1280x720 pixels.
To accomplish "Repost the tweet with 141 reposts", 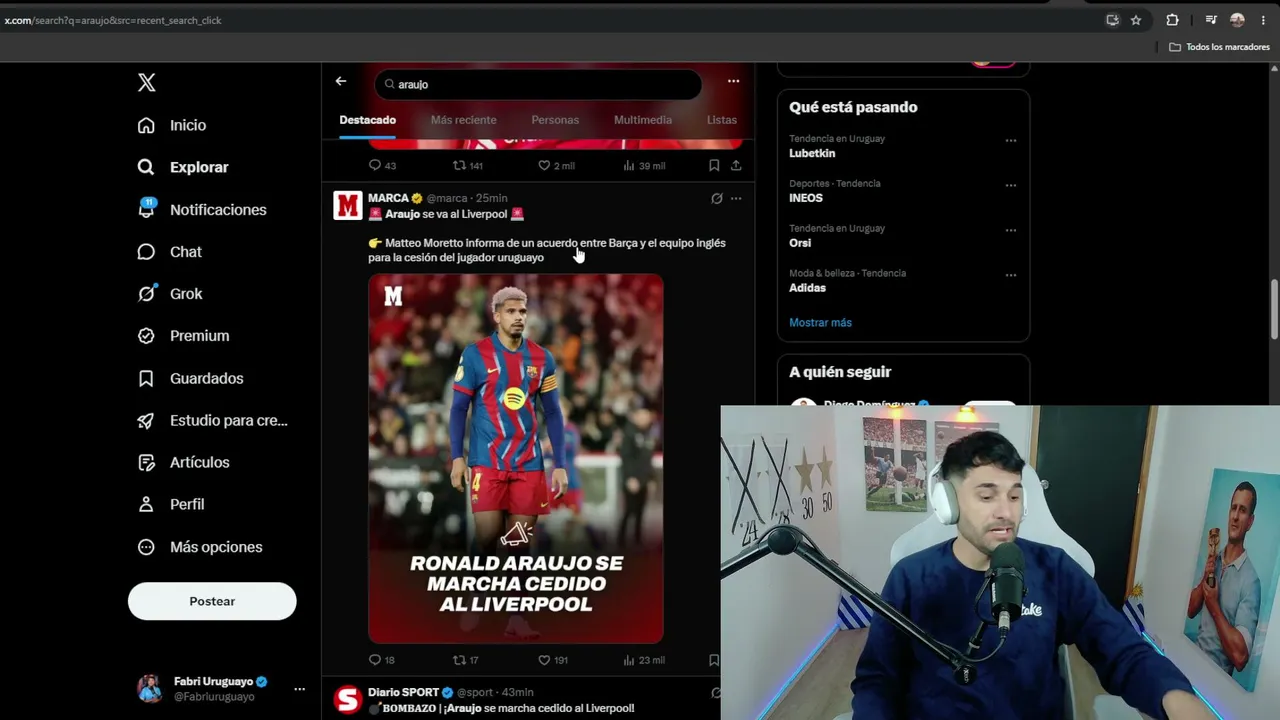I will (x=468, y=165).
